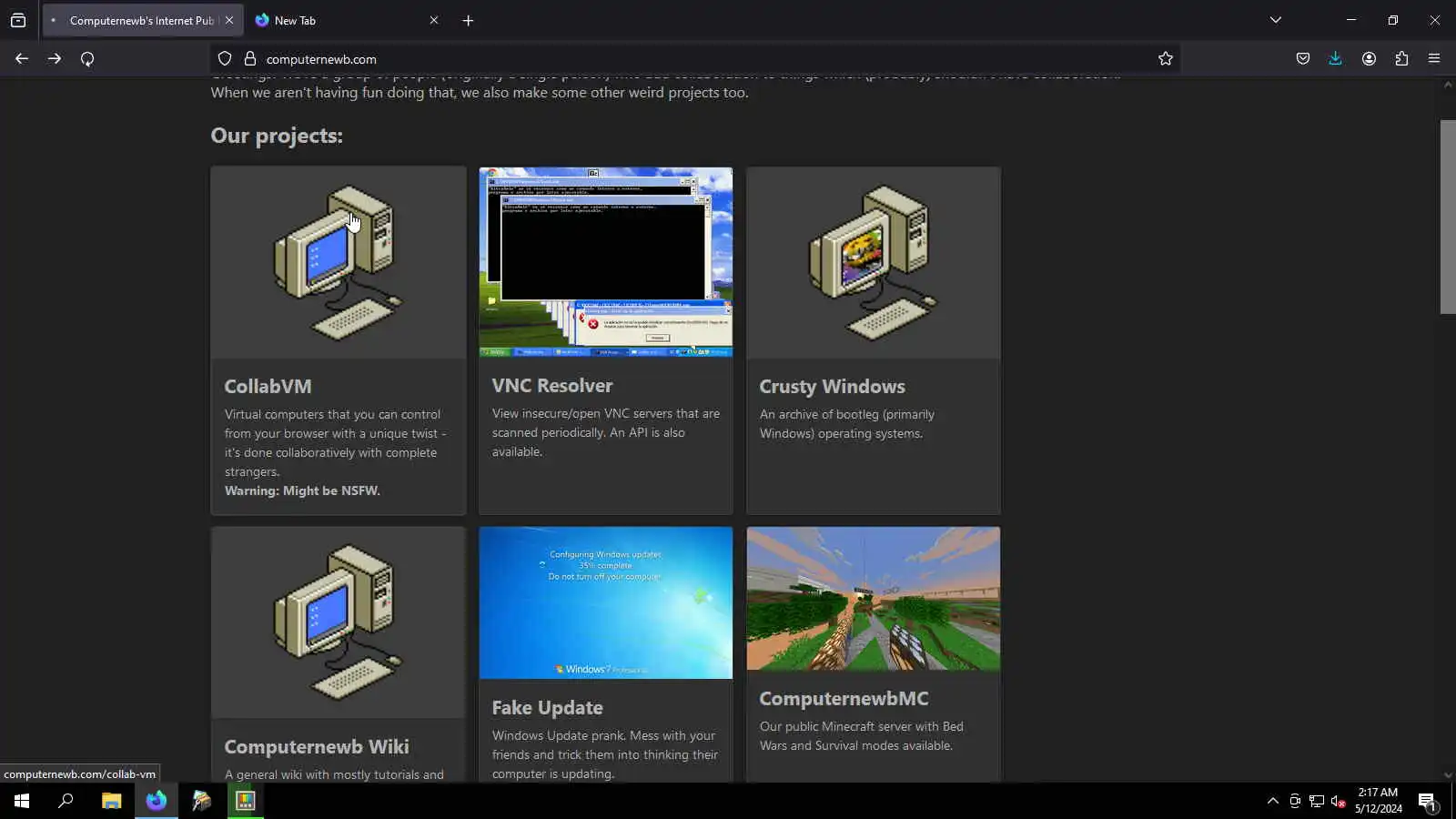Open the Fake Update project link
Image resolution: width=1456 pixels, height=819 pixels.
coord(548,708)
